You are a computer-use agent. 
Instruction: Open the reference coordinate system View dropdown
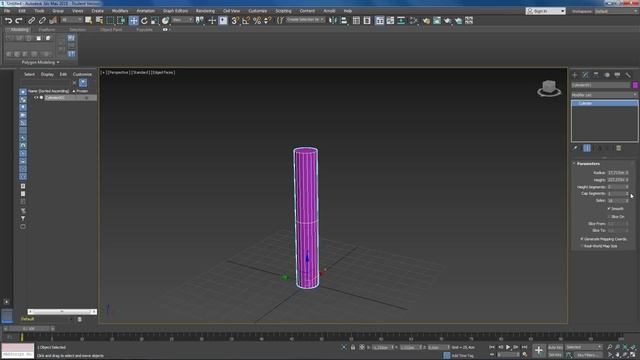(x=182, y=20)
